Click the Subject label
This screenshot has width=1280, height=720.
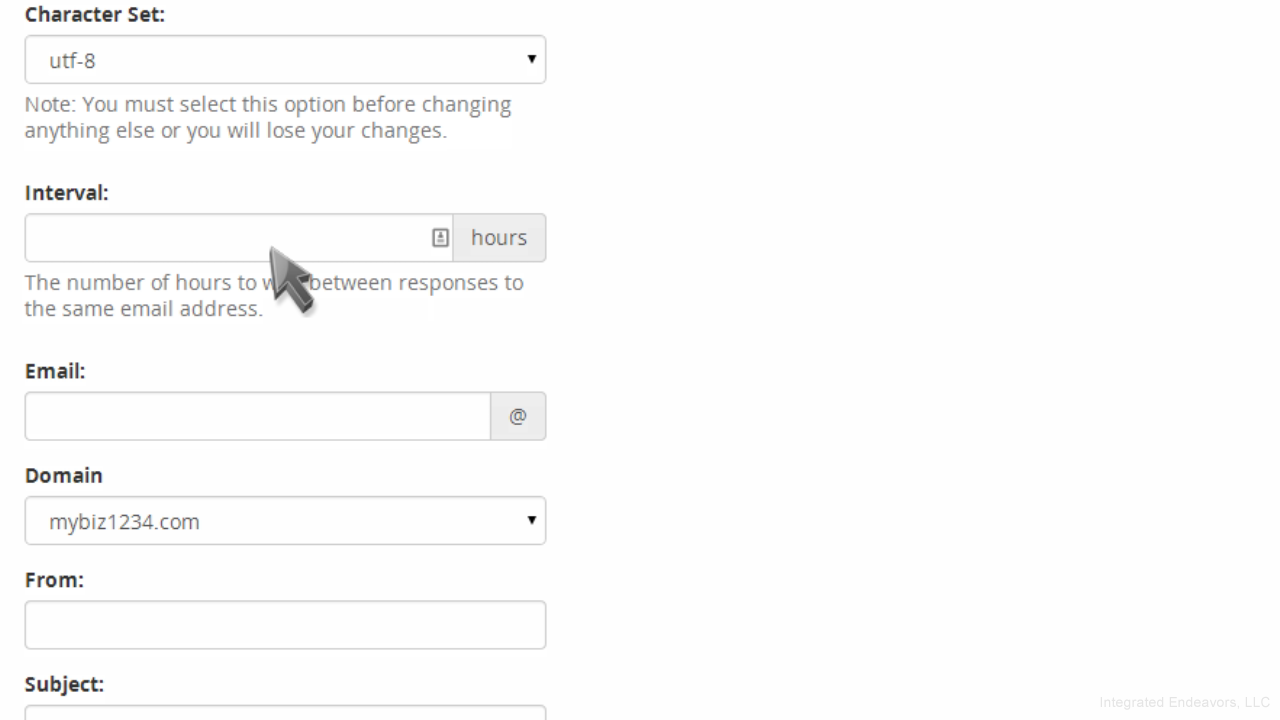pyautogui.click(x=64, y=684)
